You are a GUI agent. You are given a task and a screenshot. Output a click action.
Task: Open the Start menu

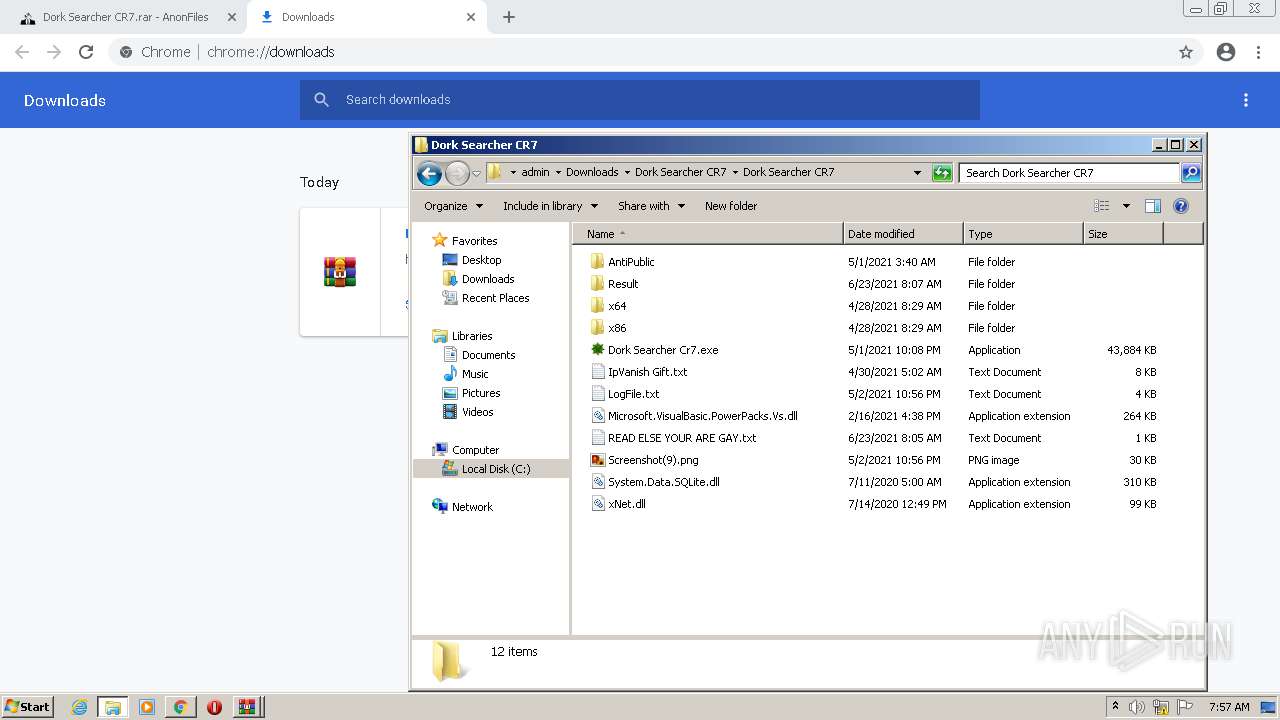(x=27, y=707)
